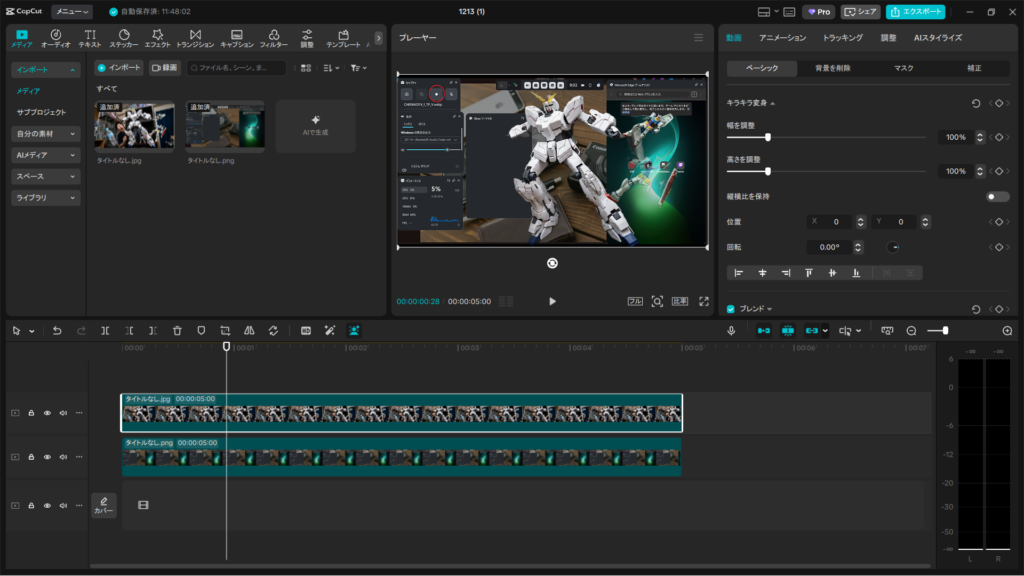Click the mirror flip icon in timeline toolbar
Image resolution: width=1024 pixels, height=576 pixels.
click(249, 331)
